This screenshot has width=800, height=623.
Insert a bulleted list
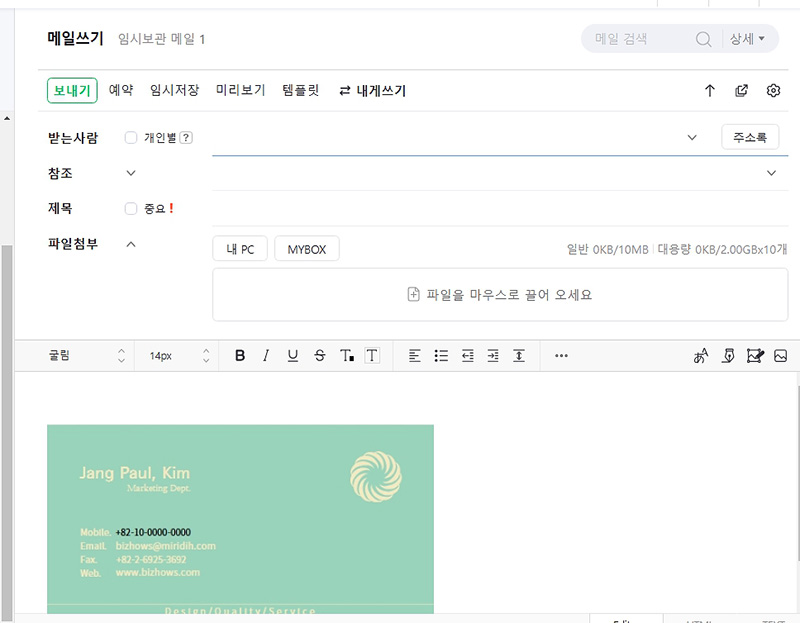pyautogui.click(x=441, y=355)
